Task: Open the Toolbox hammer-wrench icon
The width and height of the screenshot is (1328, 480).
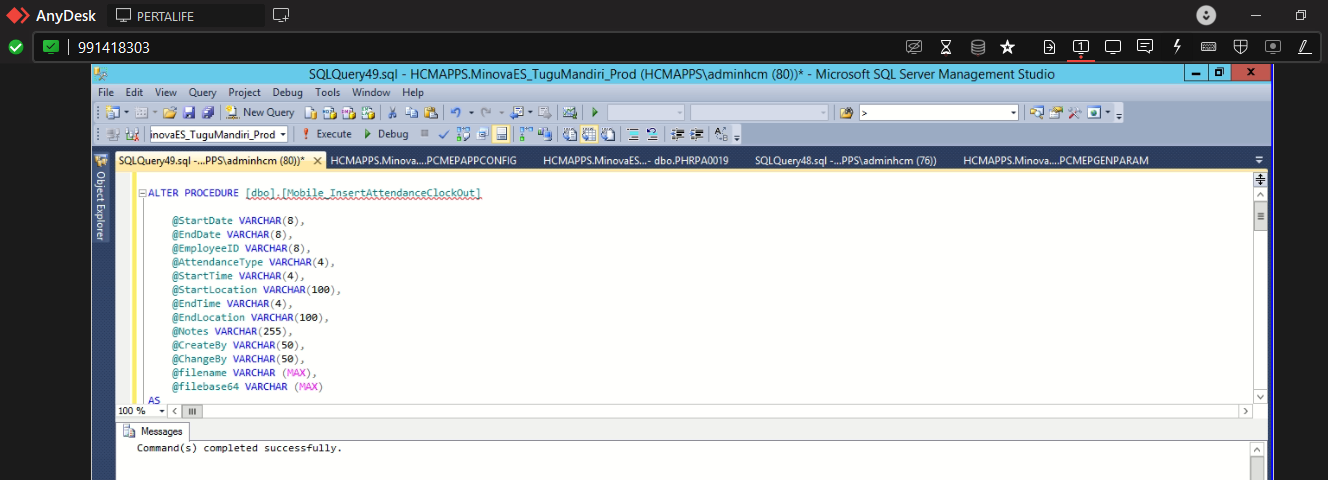Action: 1075,112
